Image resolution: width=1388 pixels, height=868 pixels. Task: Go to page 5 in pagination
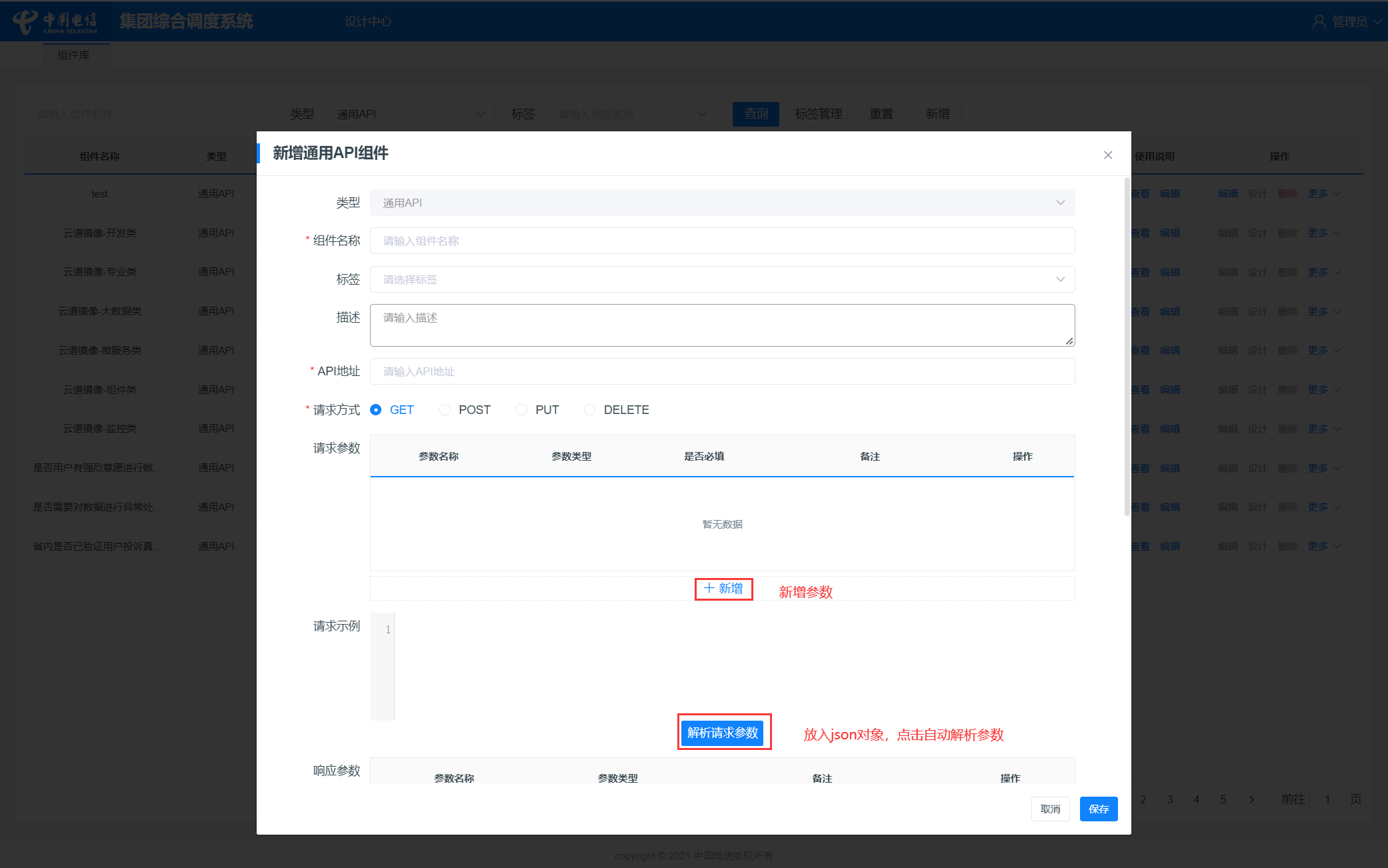(1223, 799)
